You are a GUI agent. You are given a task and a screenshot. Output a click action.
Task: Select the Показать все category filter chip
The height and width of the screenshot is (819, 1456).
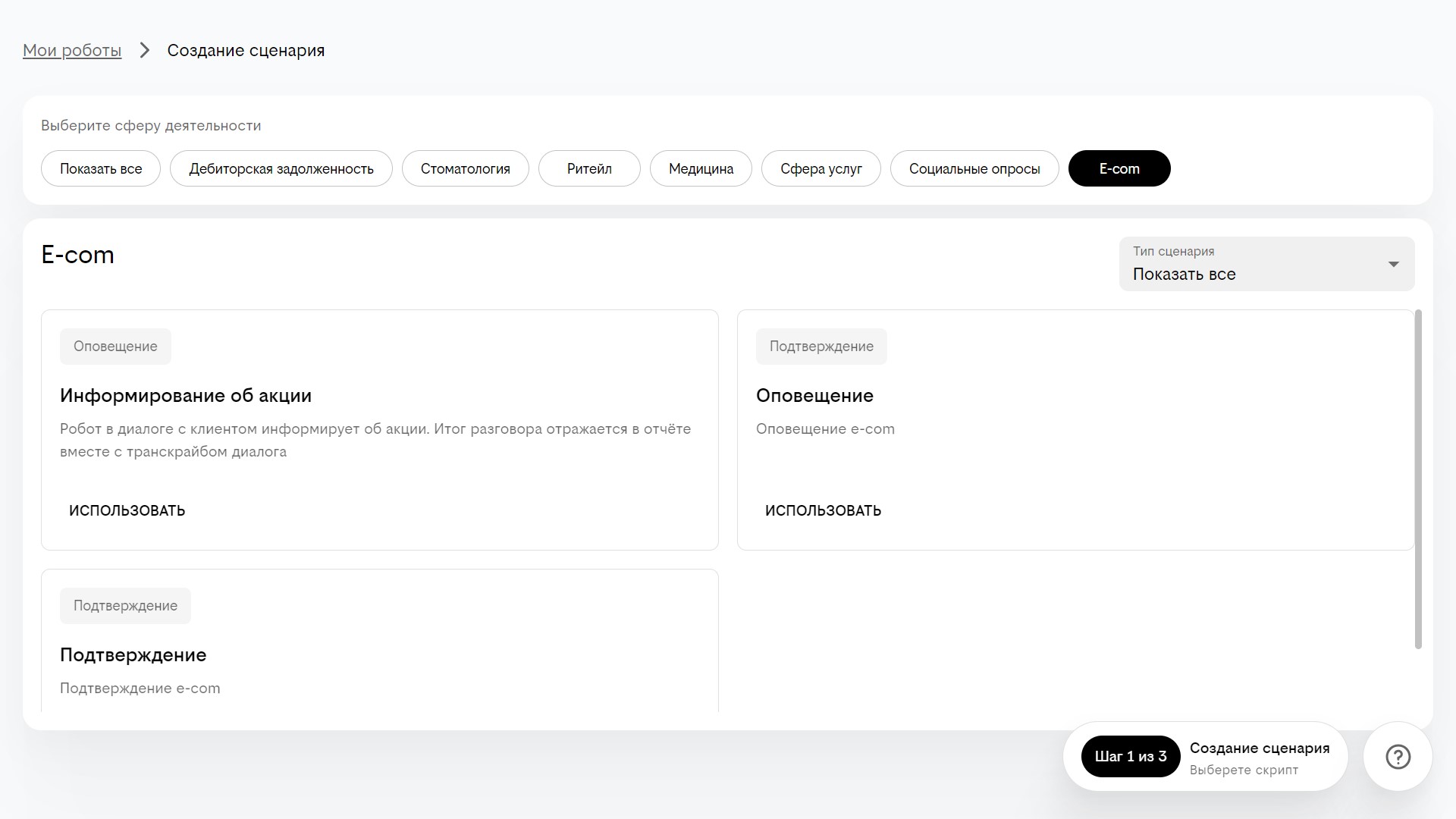coord(101,168)
